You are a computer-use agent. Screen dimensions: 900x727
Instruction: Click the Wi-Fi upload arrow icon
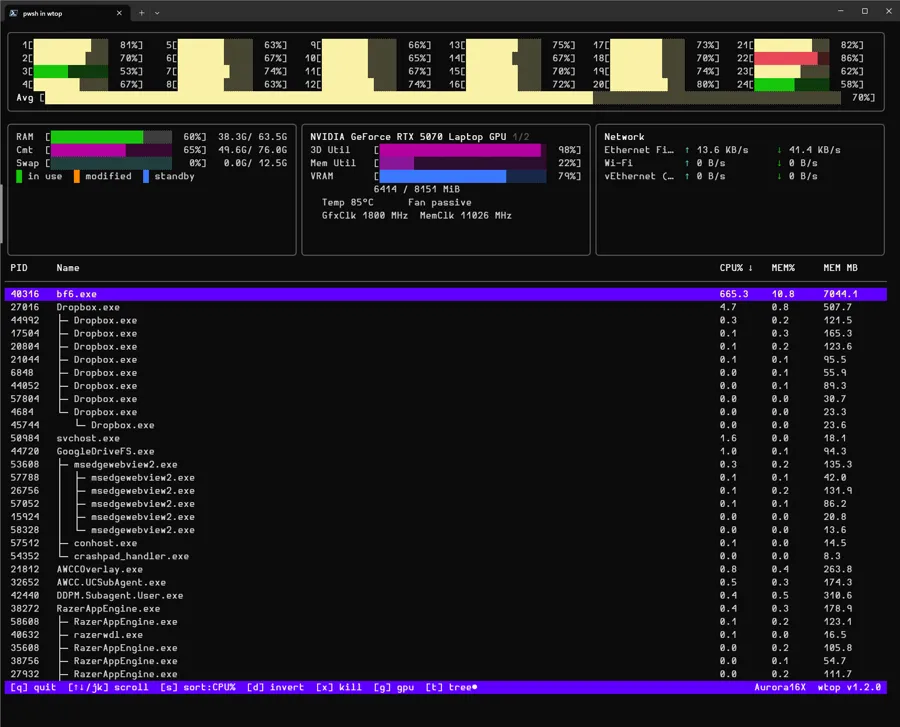pyautogui.click(x=687, y=163)
